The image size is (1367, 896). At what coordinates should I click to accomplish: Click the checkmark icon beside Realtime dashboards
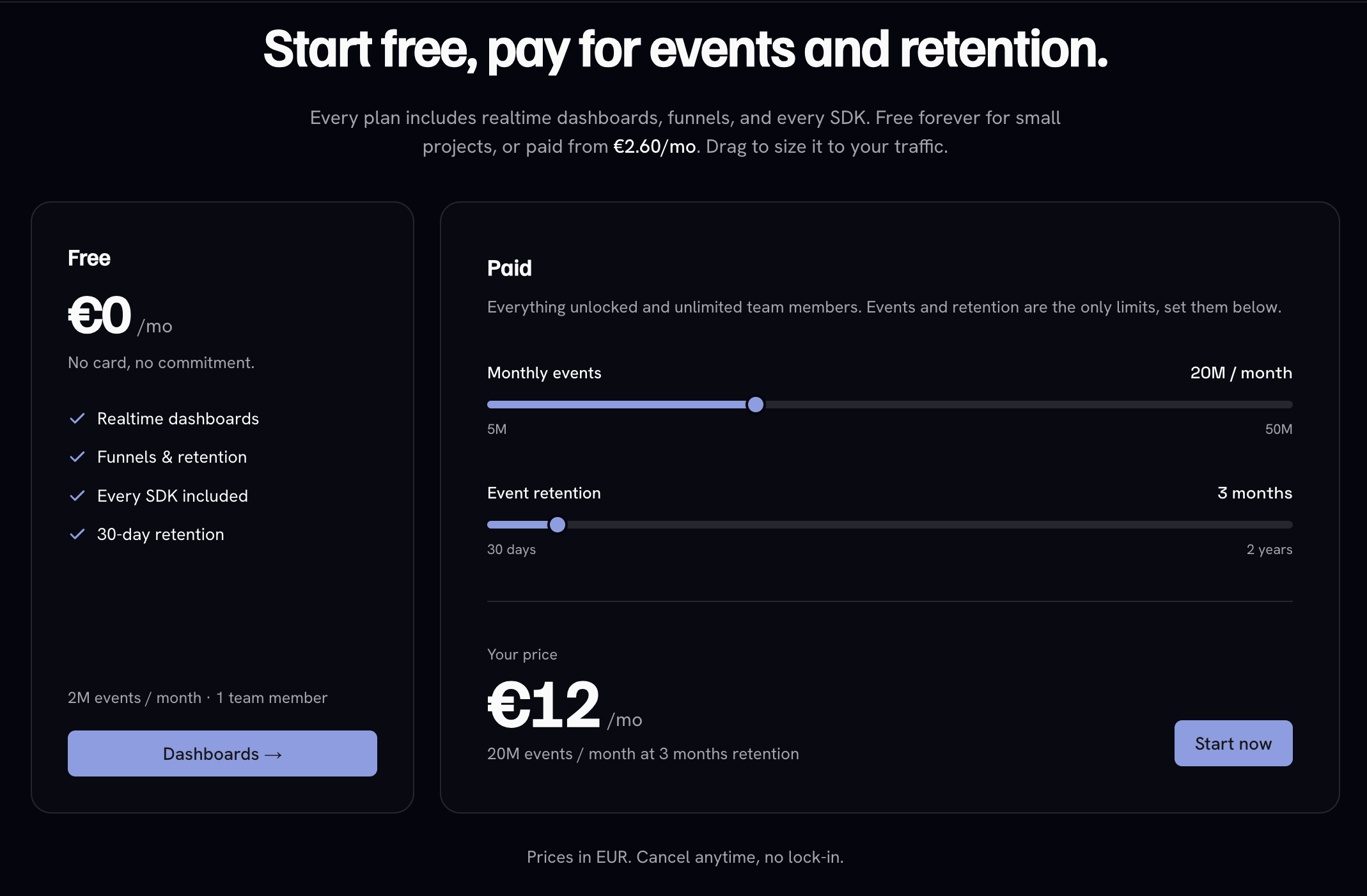pyautogui.click(x=77, y=419)
